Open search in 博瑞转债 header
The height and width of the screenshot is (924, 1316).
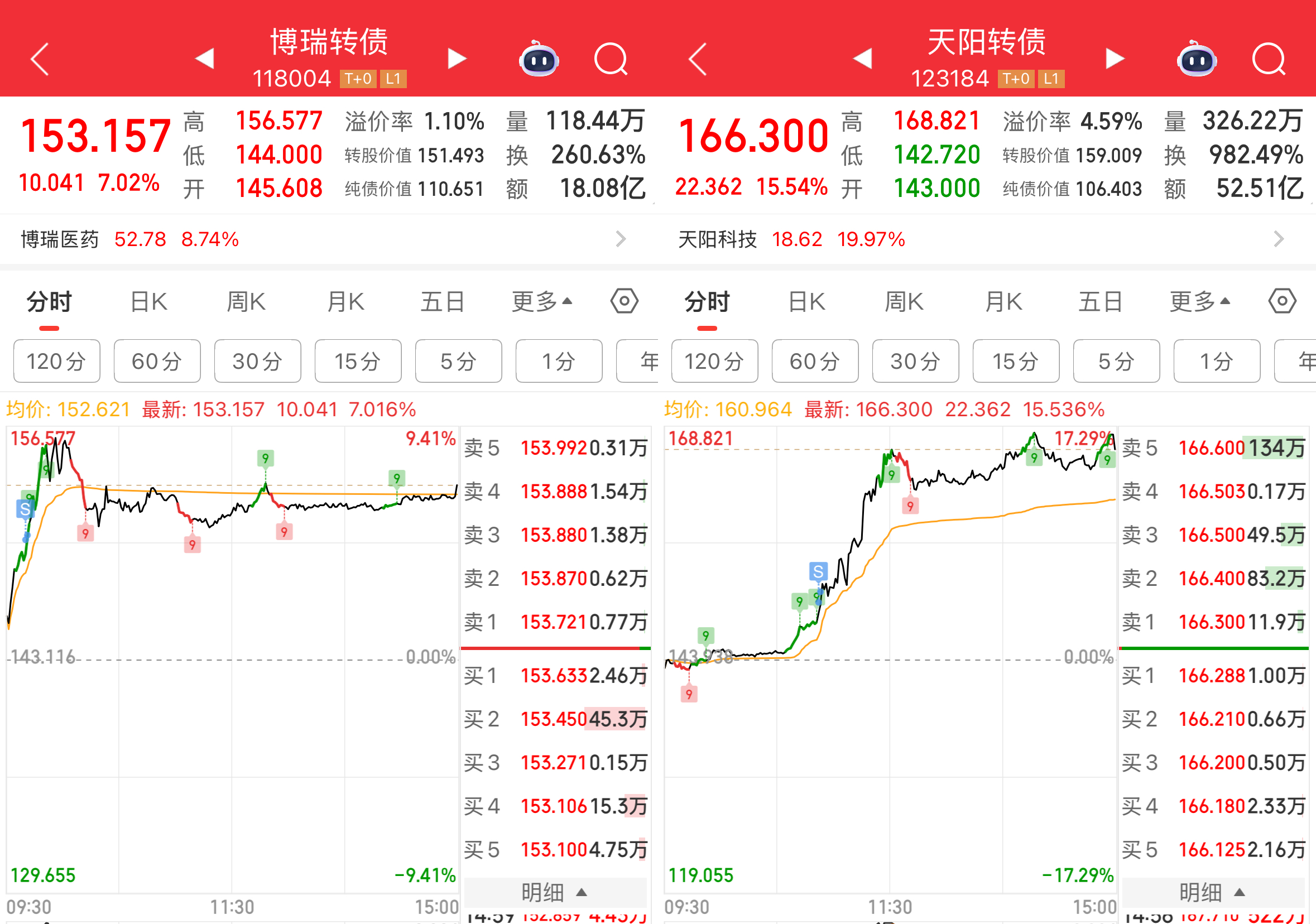click(611, 59)
